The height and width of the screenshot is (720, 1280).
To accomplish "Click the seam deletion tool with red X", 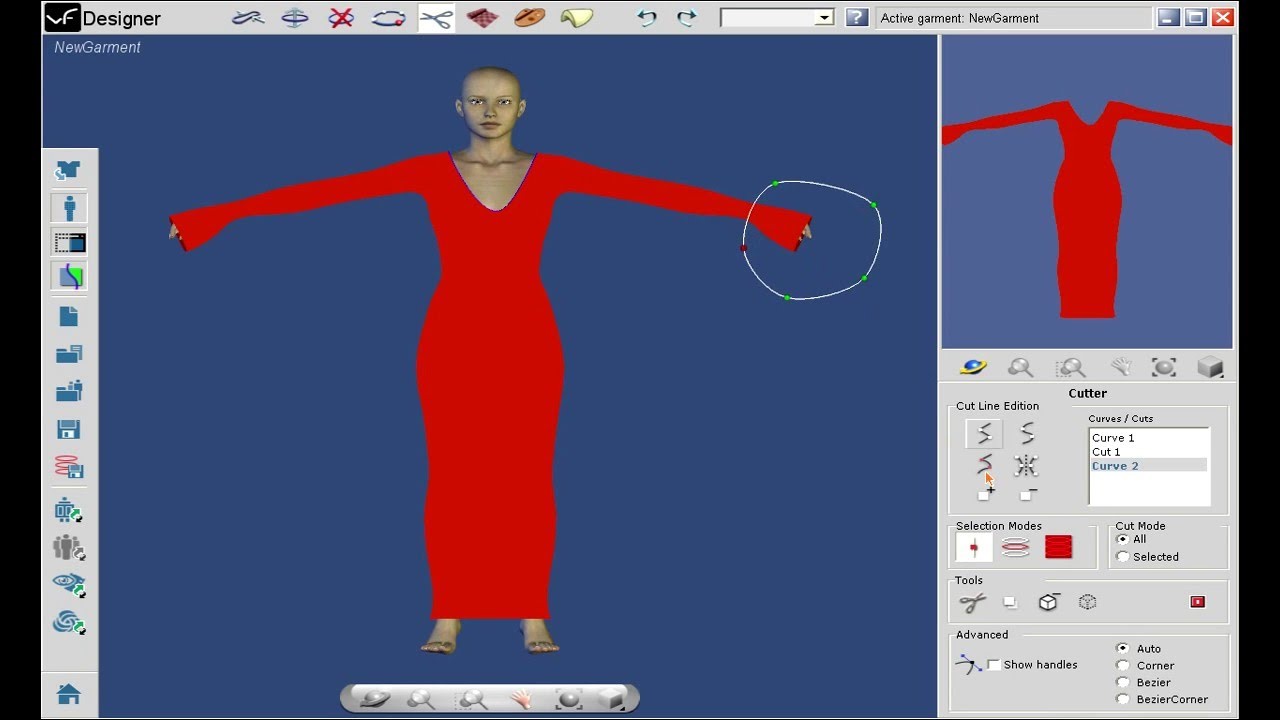I will point(341,17).
